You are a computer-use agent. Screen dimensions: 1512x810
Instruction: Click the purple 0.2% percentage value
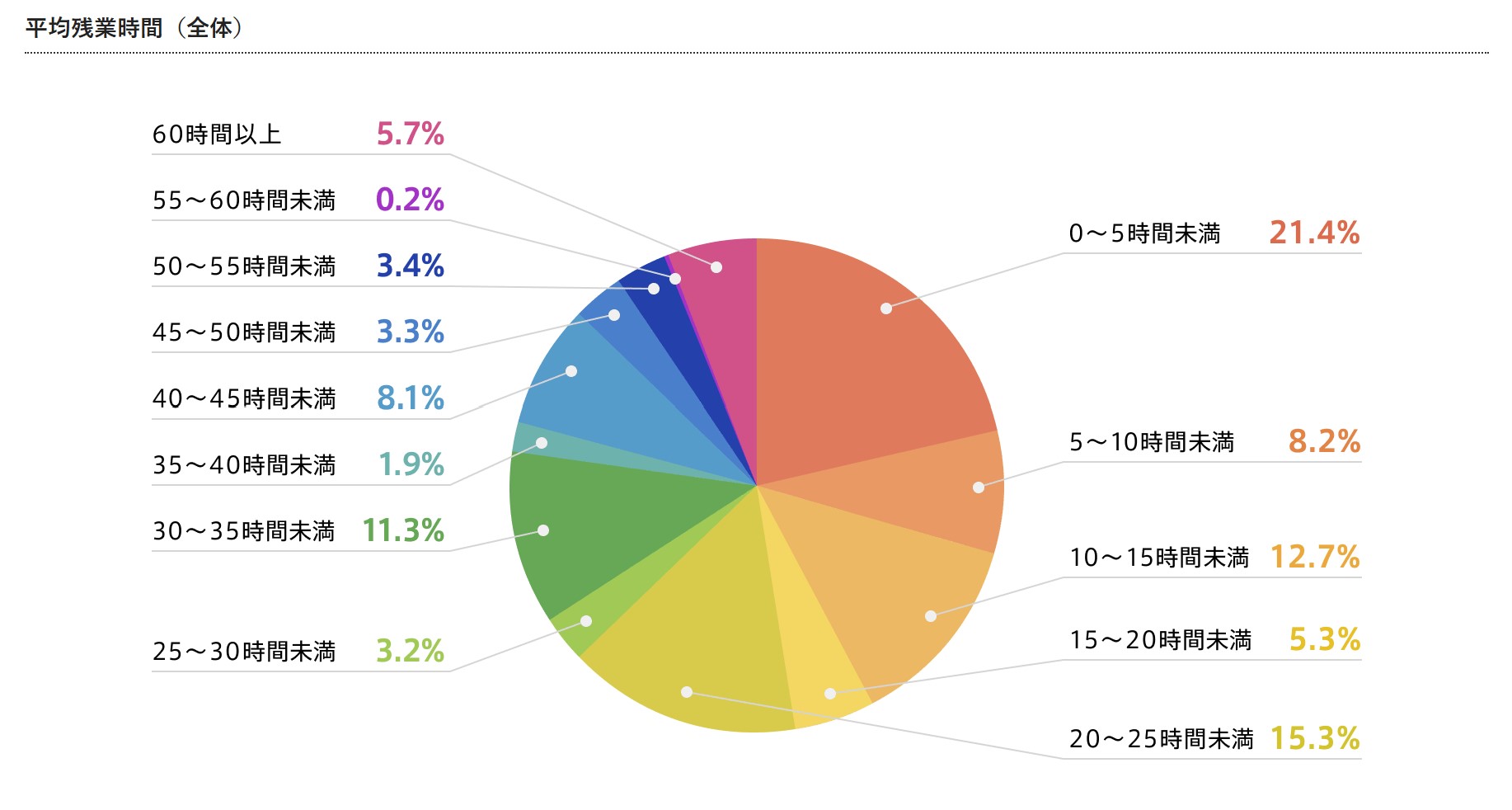(410, 200)
